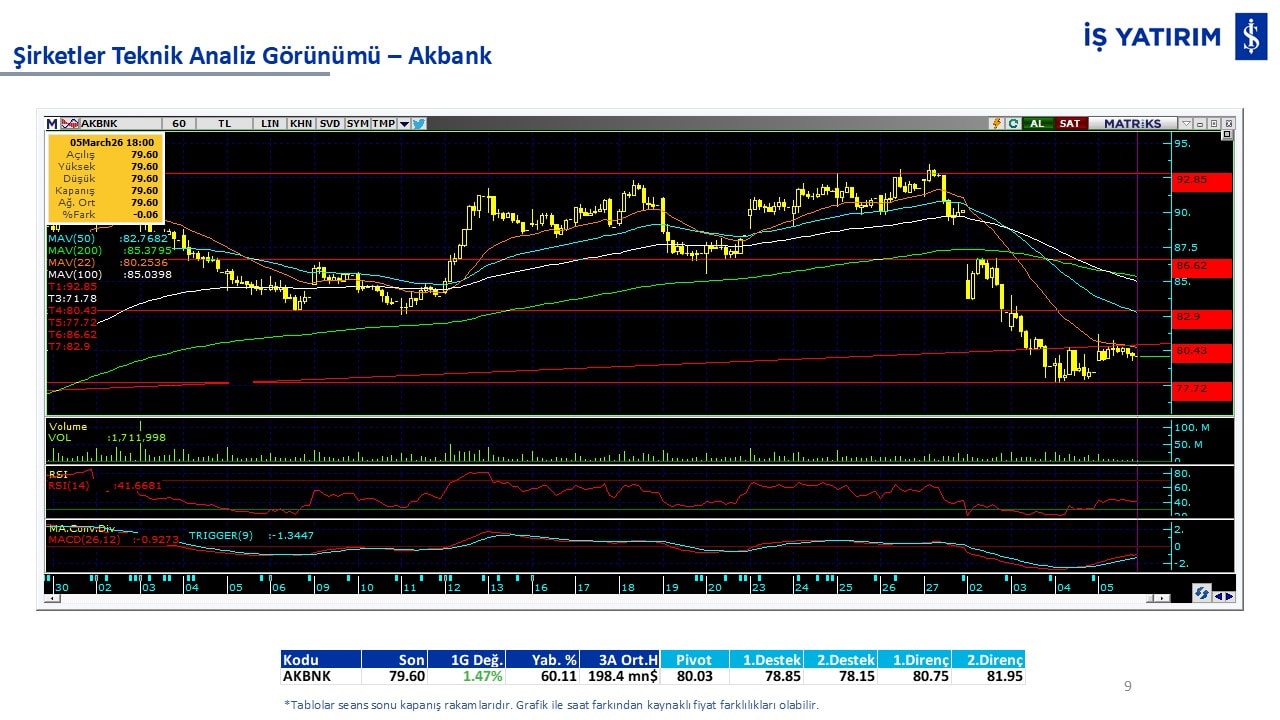This screenshot has width=1280, height=720.
Task: Toggle LIN linear scale mode
Action: [x=270, y=124]
